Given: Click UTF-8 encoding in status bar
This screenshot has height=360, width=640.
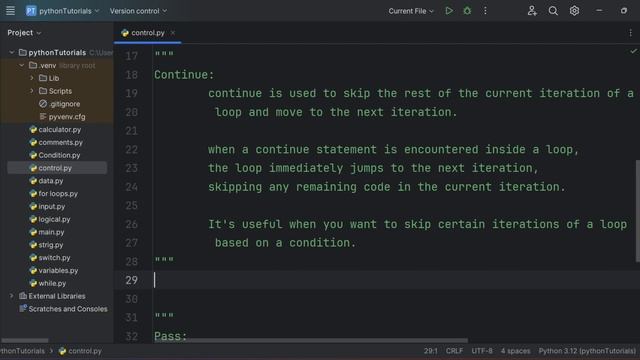Looking at the screenshot, I should [482, 351].
